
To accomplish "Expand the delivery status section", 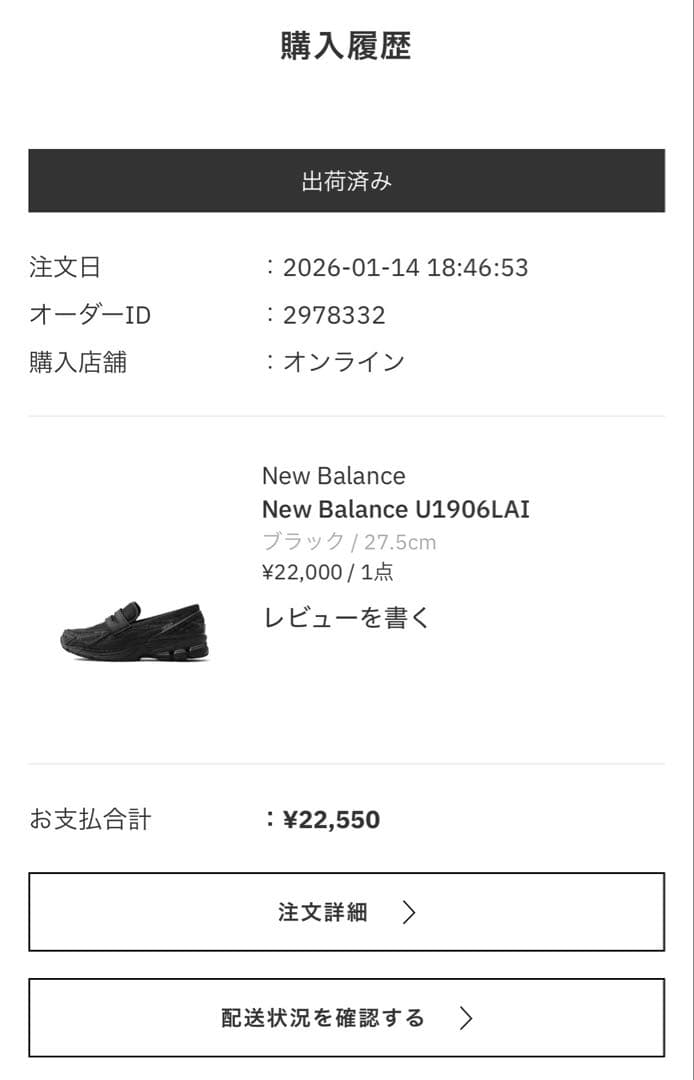I will (347, 1018).
